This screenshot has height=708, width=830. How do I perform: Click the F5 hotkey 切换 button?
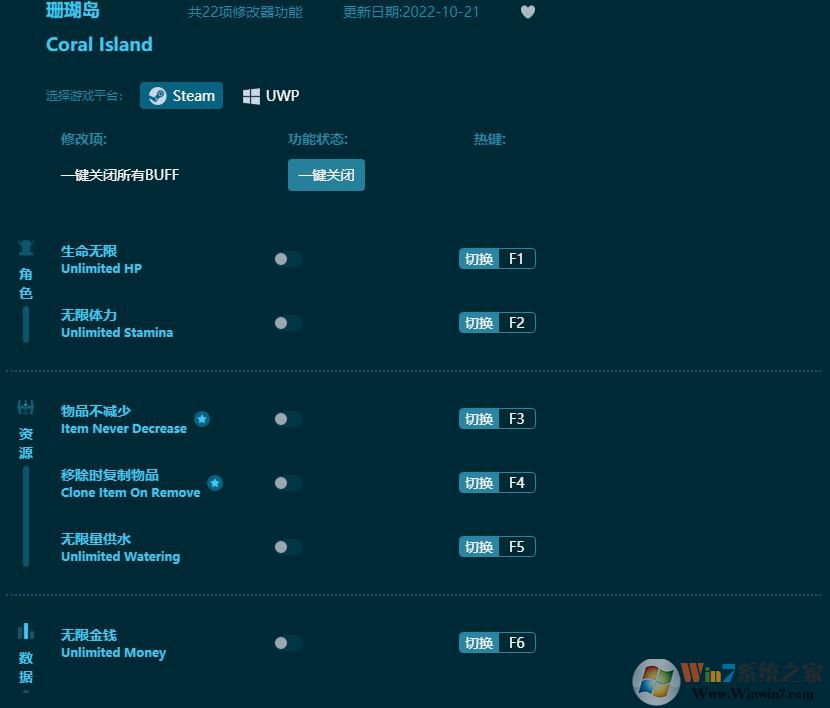[x=479, y=547]
